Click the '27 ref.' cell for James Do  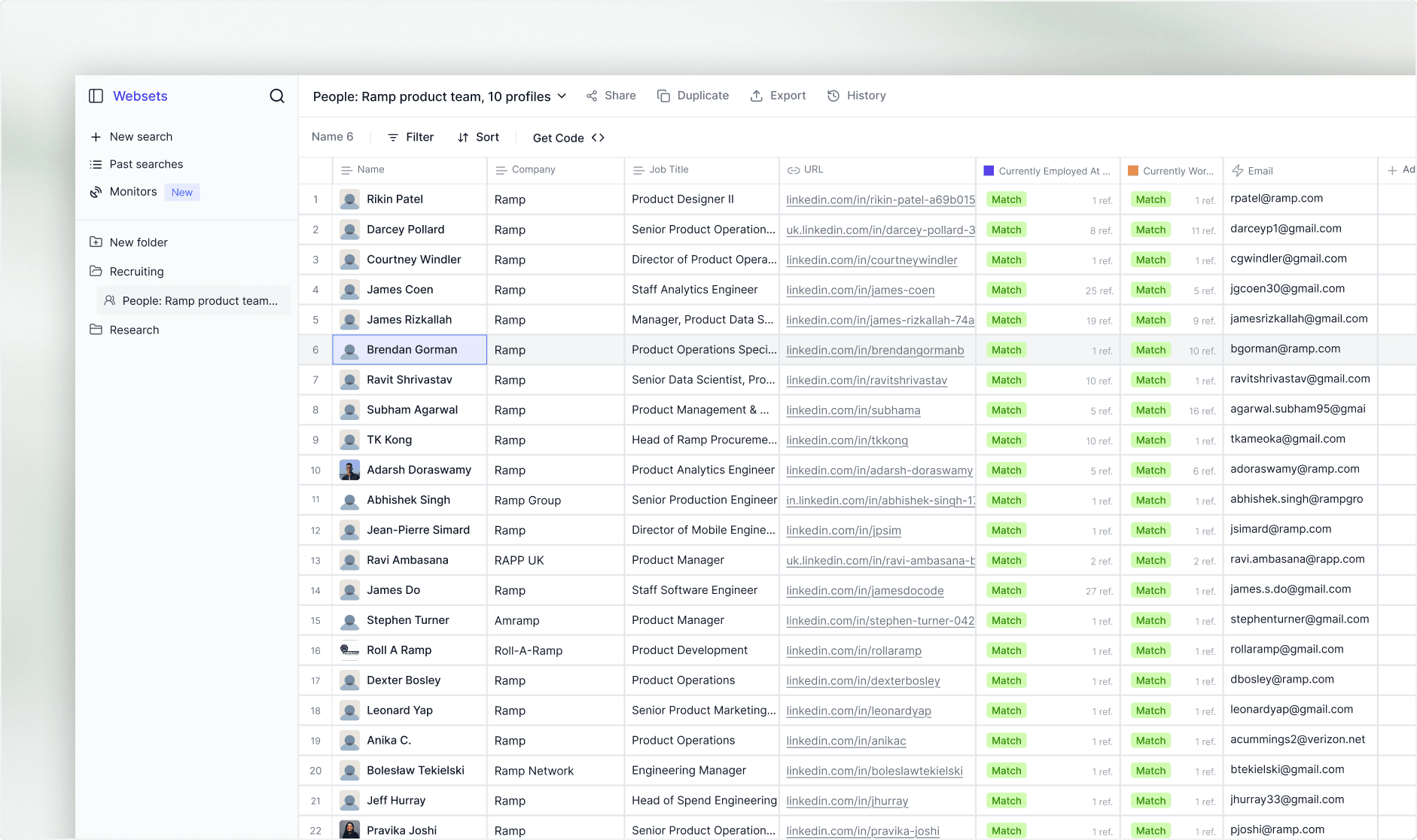coord(1099,592)
